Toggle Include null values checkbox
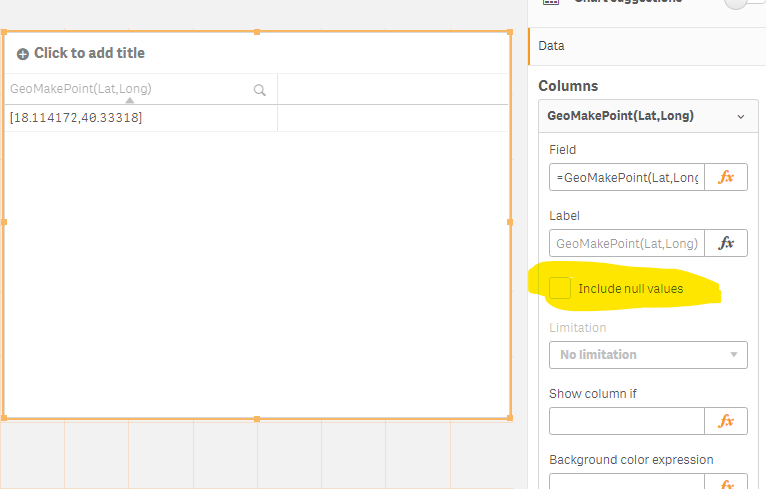 (560, 288)
